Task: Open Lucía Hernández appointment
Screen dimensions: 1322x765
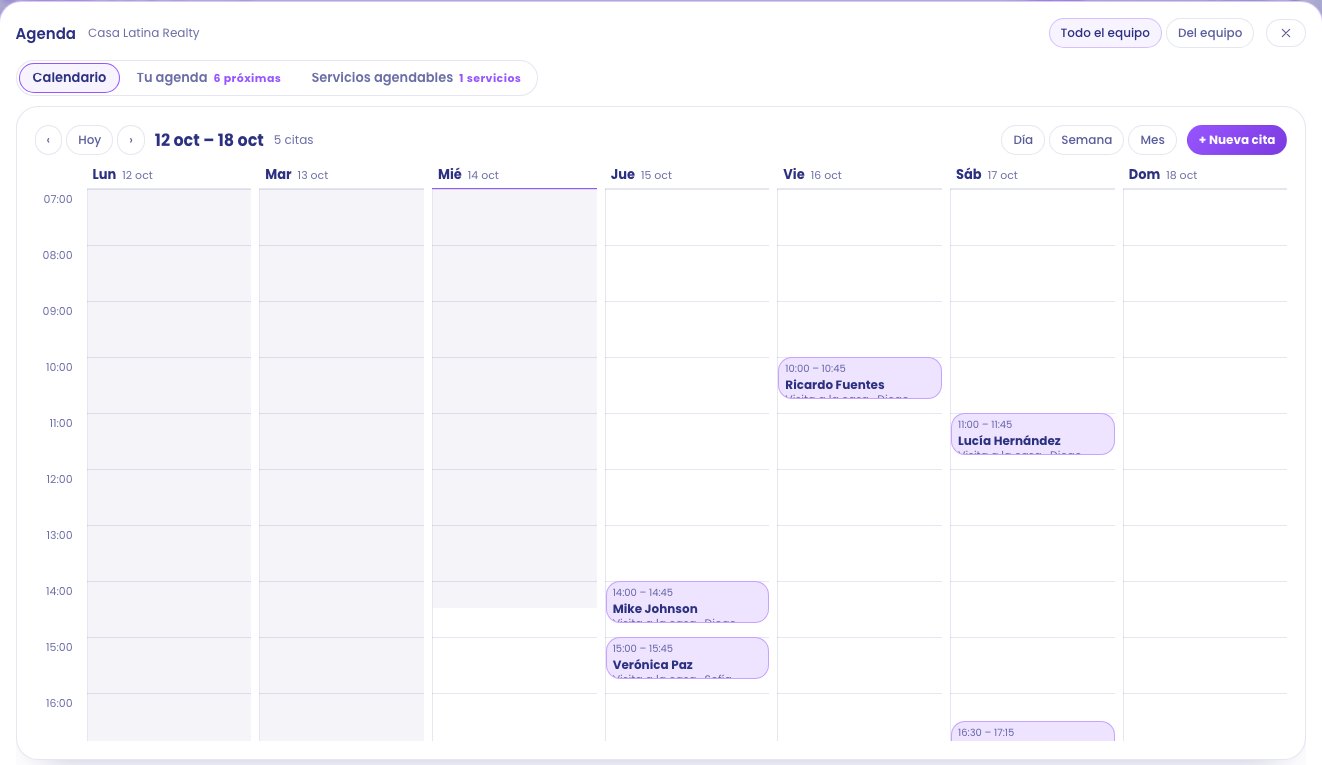Action: [1033, 434]
